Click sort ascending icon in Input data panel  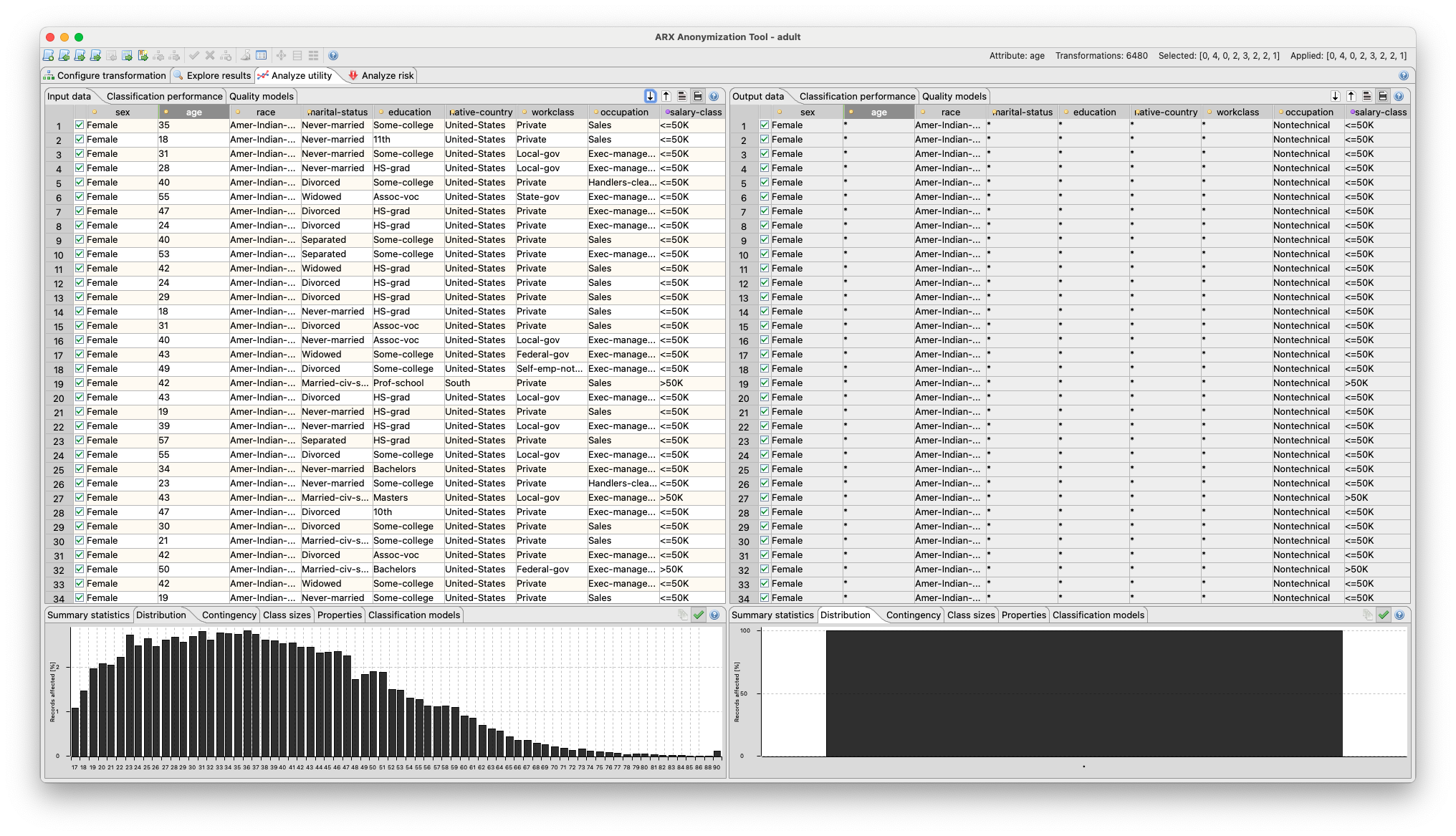tap(651, 96)
